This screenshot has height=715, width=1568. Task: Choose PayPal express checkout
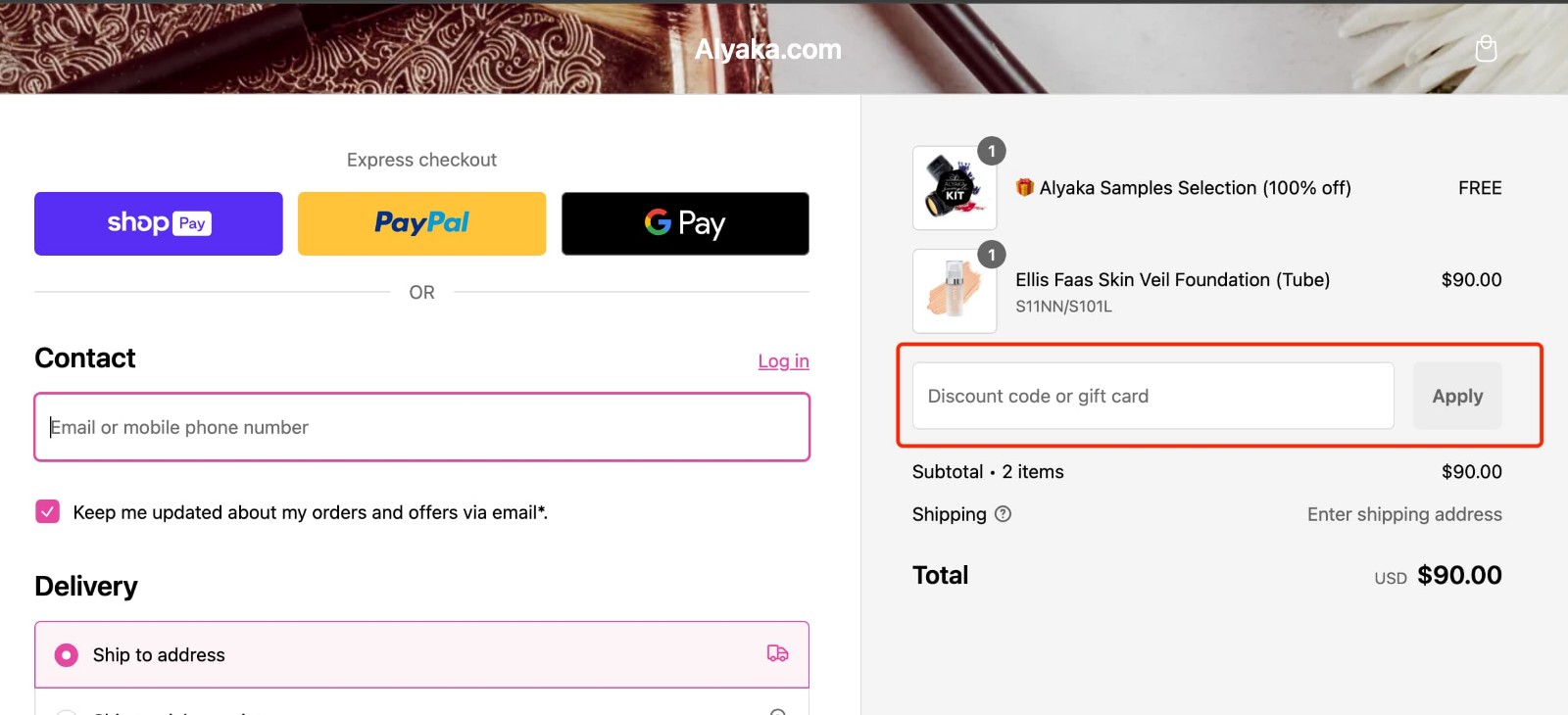(421, 223)
